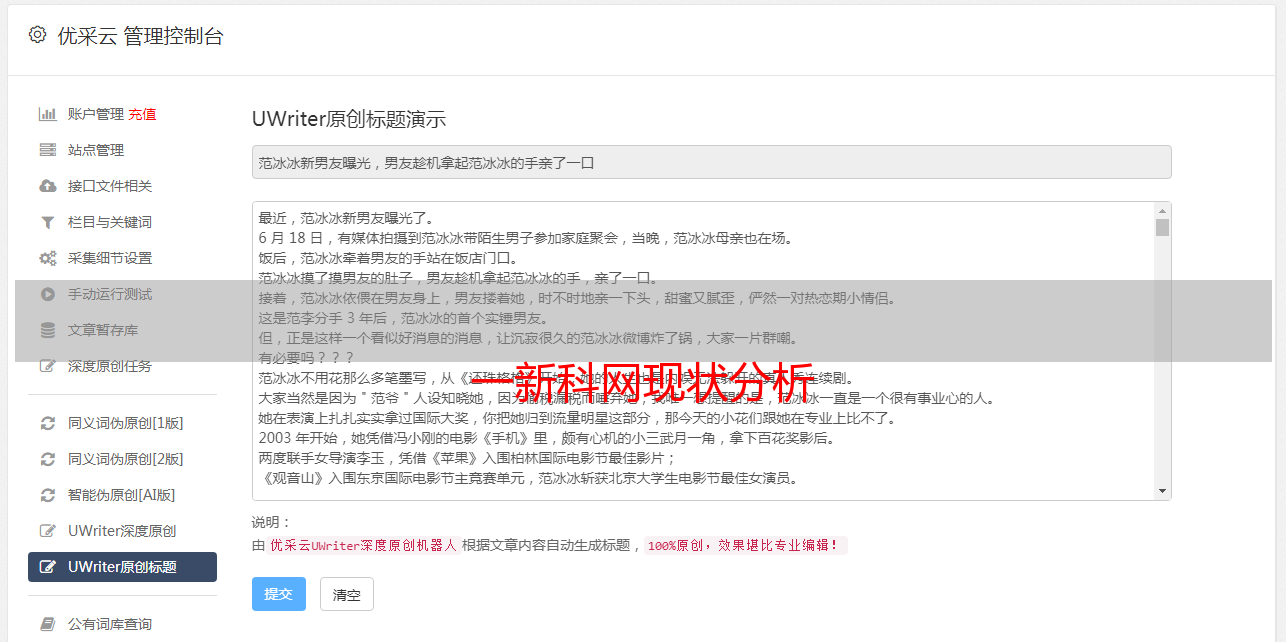Select the active UWriter原创标题 item
The width and height of the screenshot is (1286, 642).
122,567
